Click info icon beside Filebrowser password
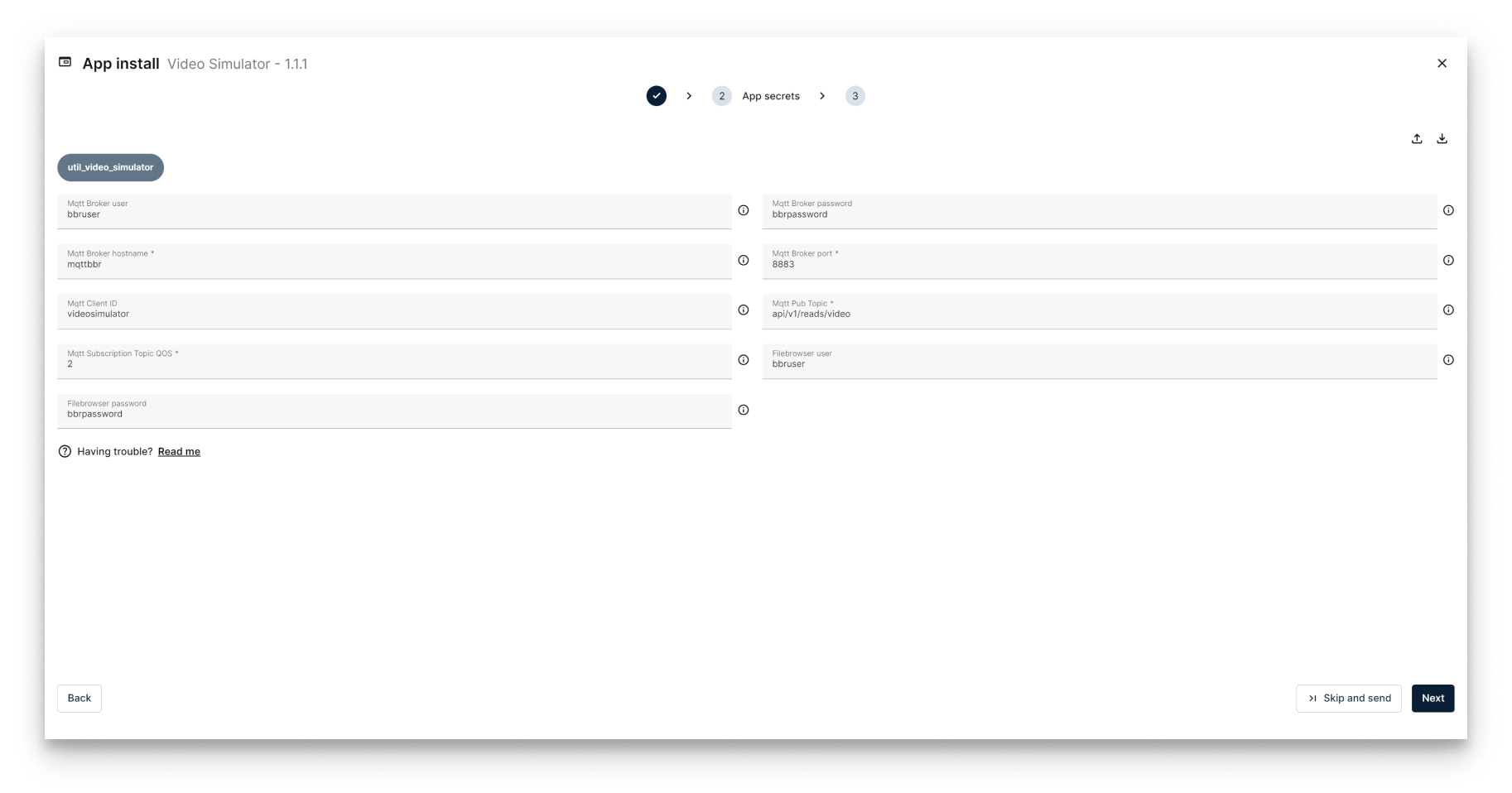Image resolution: width=1512 pixels, height=793 pixels. 744,410
